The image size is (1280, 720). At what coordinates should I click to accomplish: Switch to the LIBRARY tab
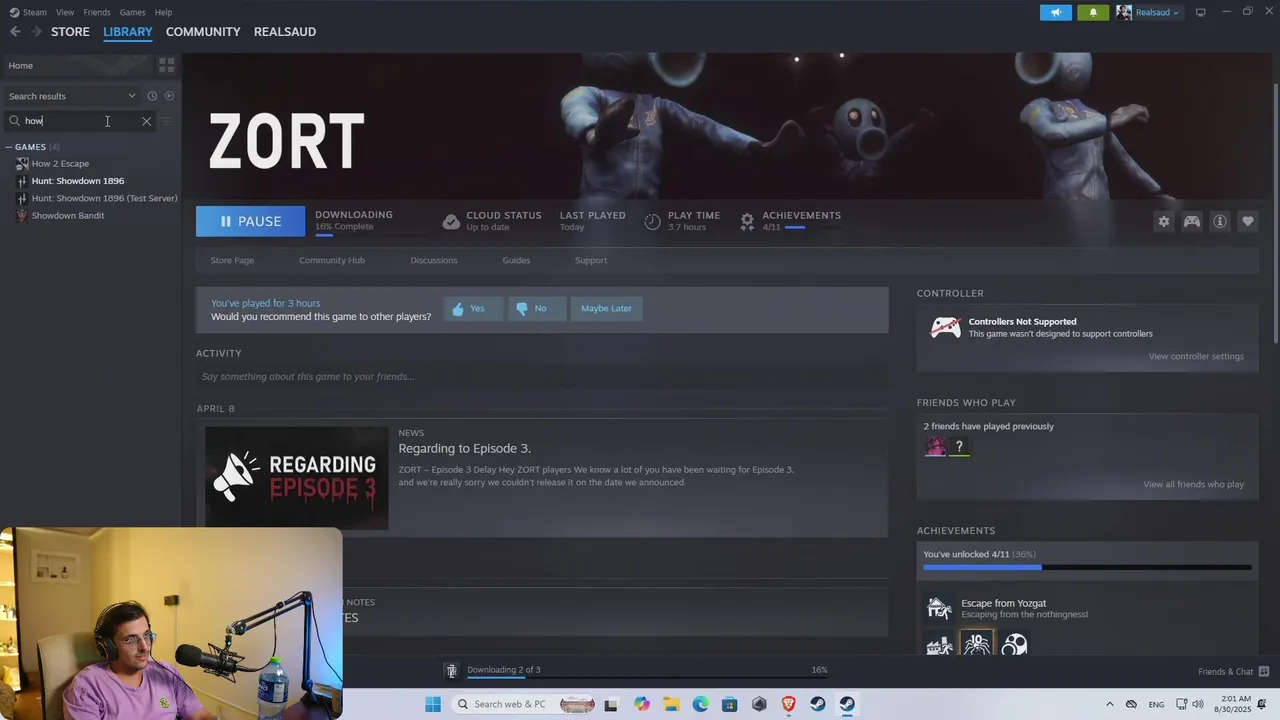click(x=128, y=32)
